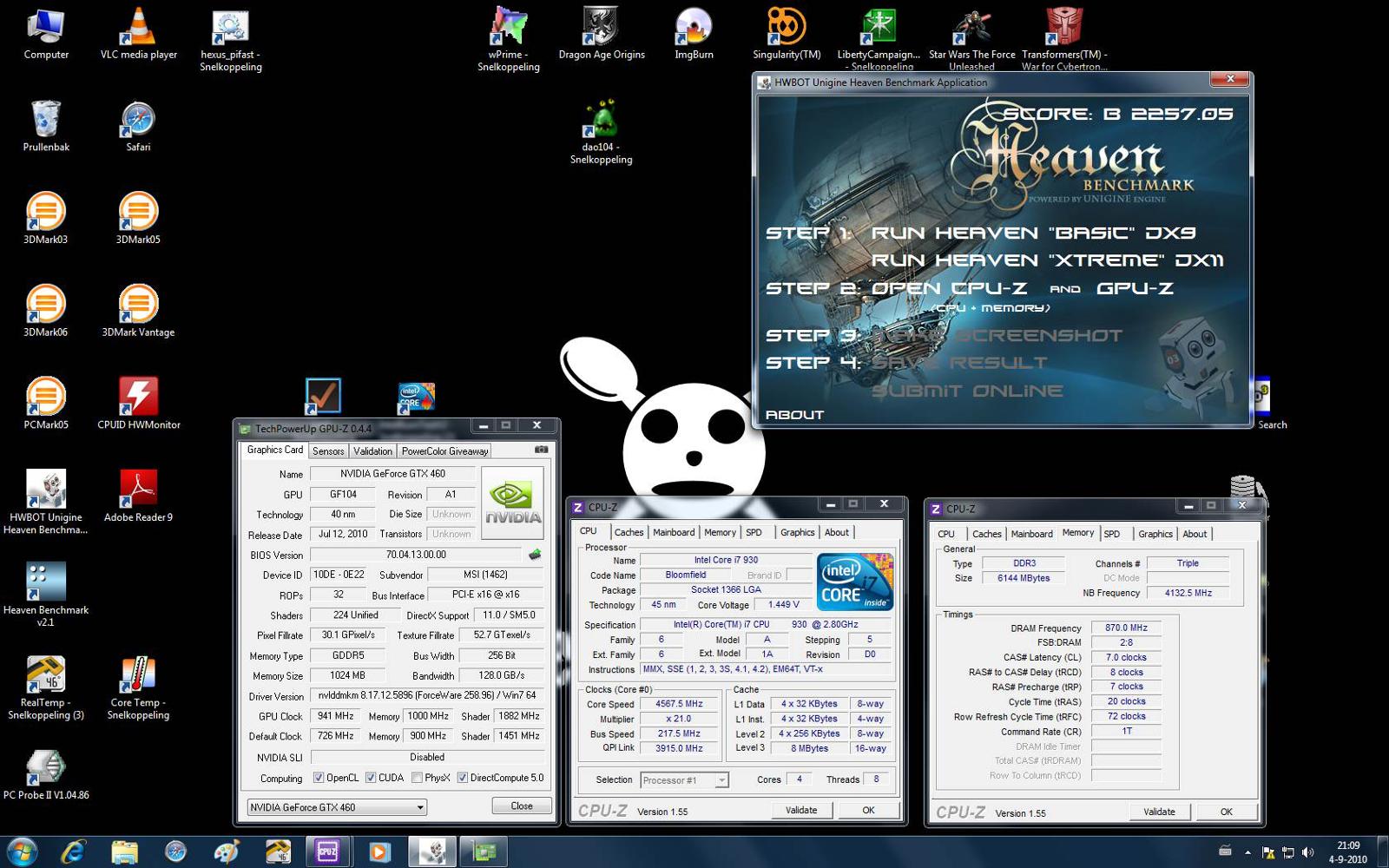
Task: Open Prullenbak recycle bin
Action: point(46,126)
